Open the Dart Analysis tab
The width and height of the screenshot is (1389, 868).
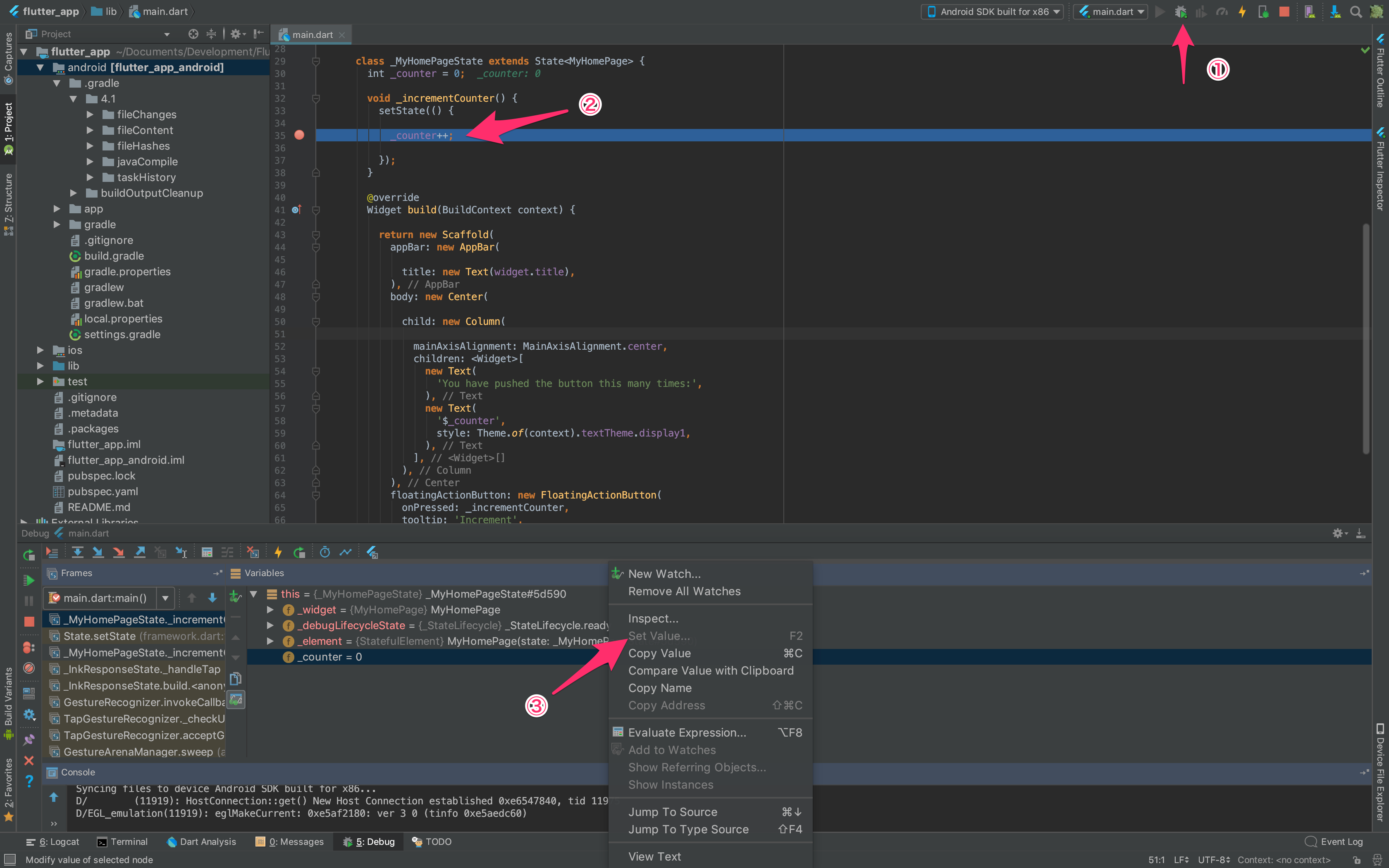(201, 842)
